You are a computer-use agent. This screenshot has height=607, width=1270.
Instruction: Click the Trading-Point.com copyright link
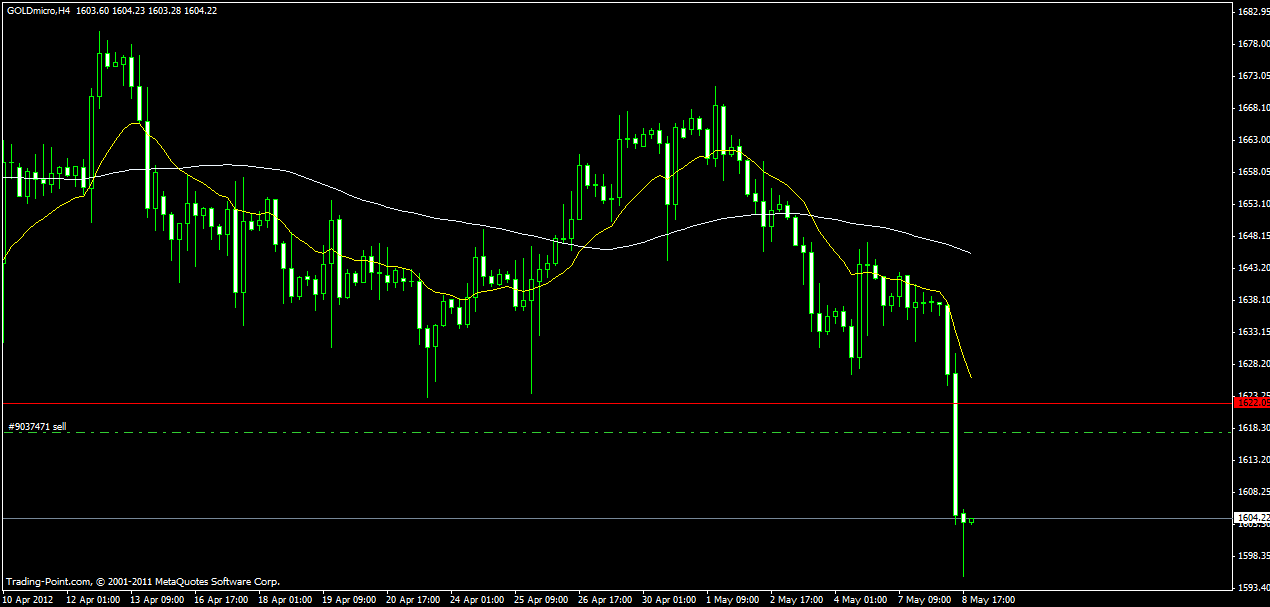[x=45, y=581]
